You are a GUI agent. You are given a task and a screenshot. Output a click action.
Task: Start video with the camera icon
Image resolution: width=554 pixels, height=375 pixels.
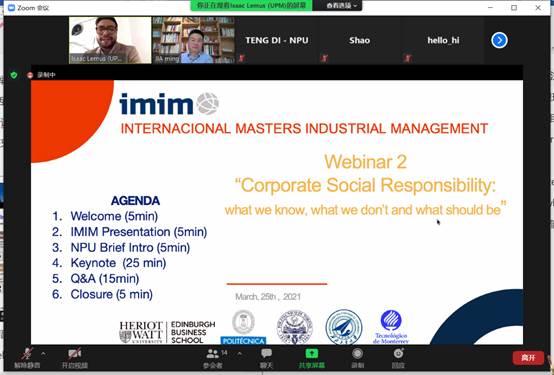75,358
